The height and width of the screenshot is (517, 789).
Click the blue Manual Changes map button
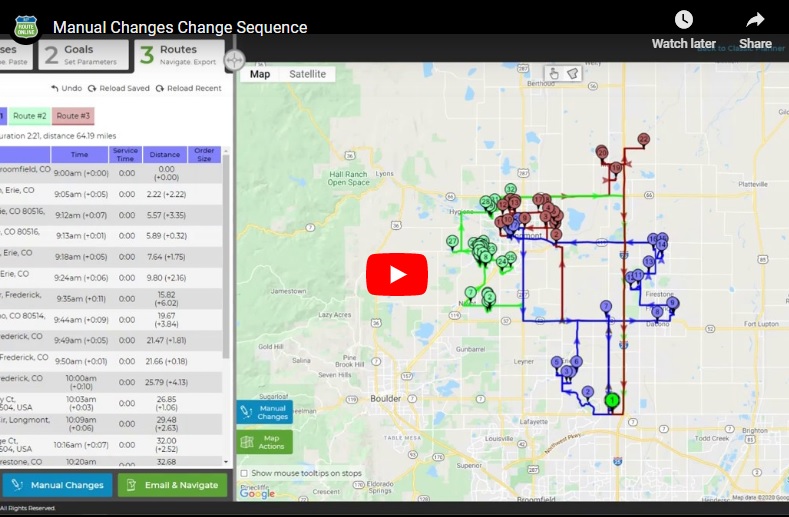click(x=265, y=412)
